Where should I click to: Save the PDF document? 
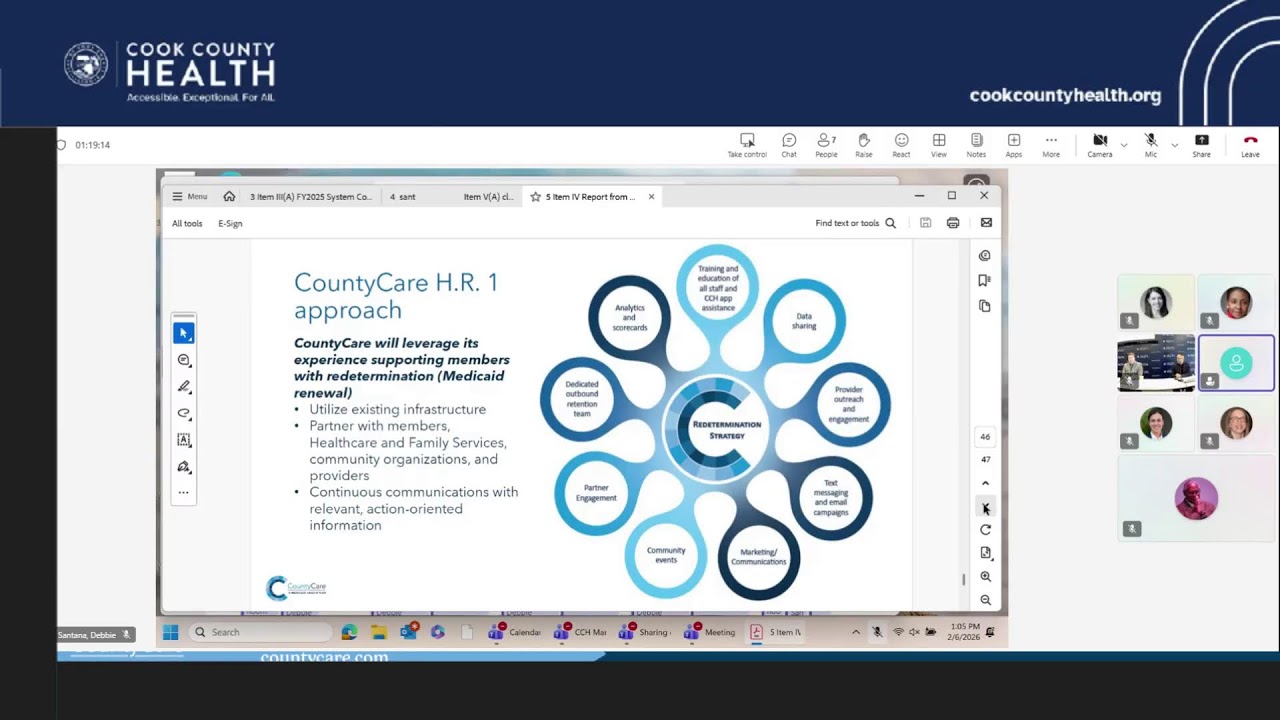(926, 223)
